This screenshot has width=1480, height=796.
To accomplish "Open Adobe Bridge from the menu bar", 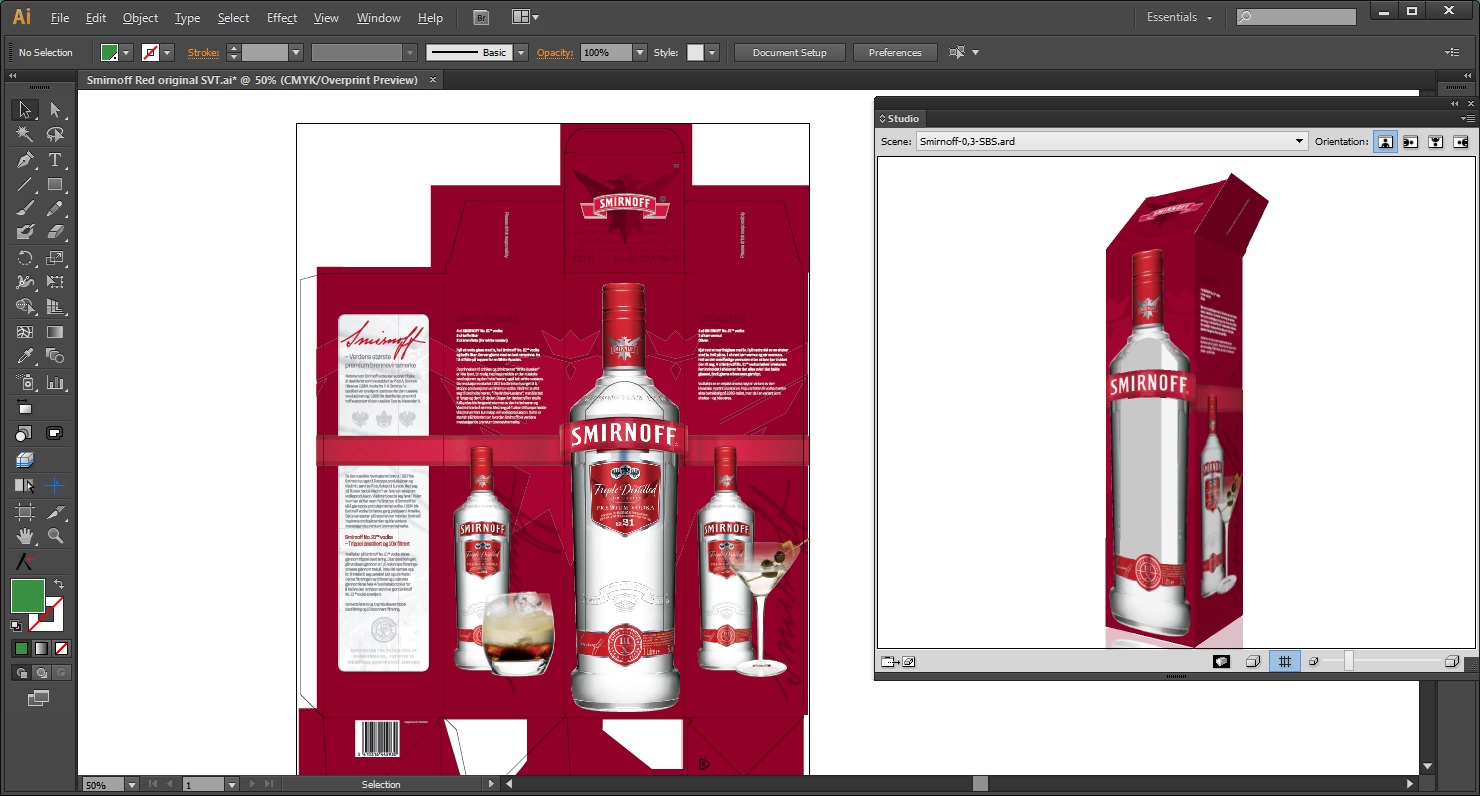I will click(x=481, y=17).
